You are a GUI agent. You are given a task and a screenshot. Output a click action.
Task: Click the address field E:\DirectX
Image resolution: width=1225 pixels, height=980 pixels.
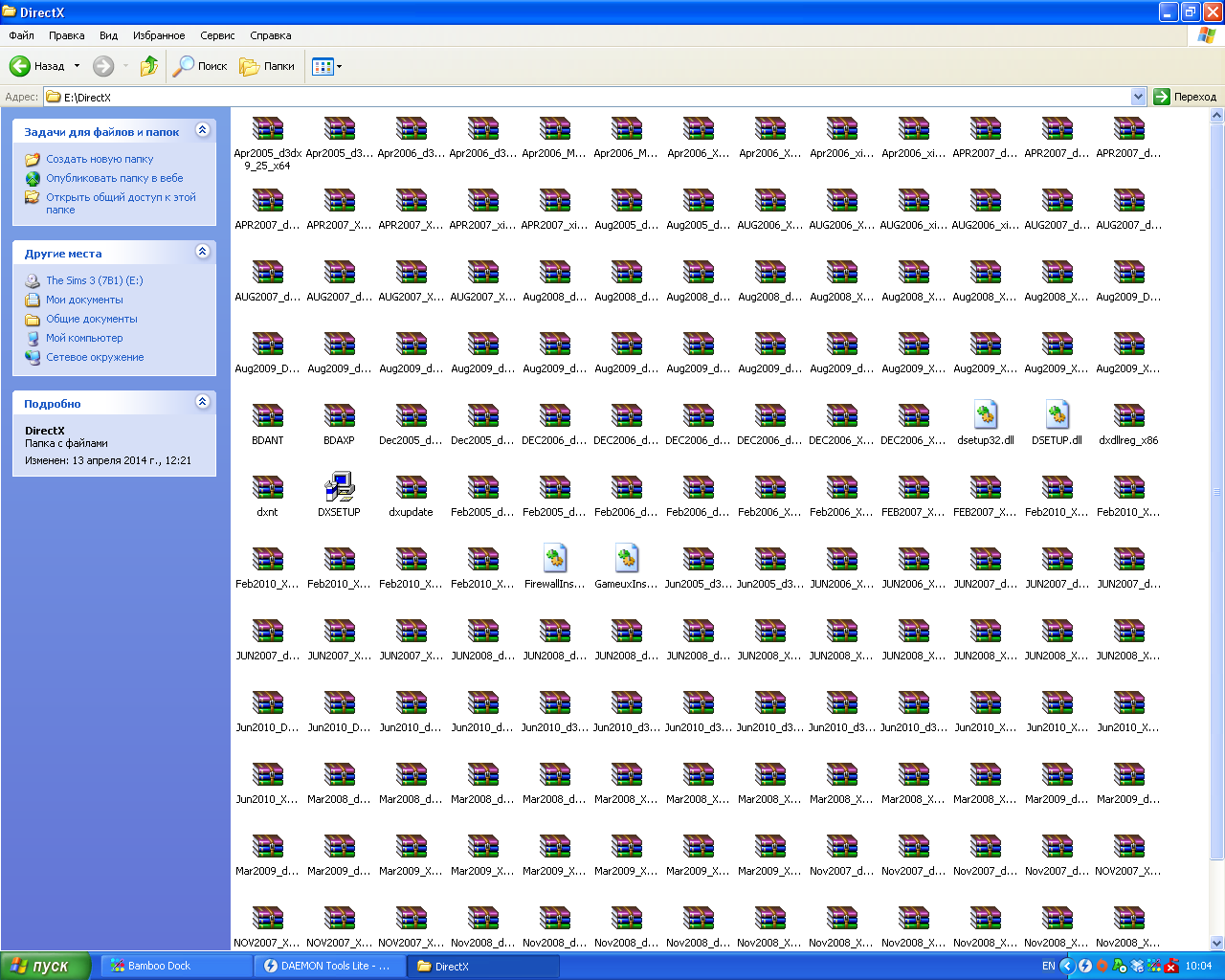coord(587,97)
